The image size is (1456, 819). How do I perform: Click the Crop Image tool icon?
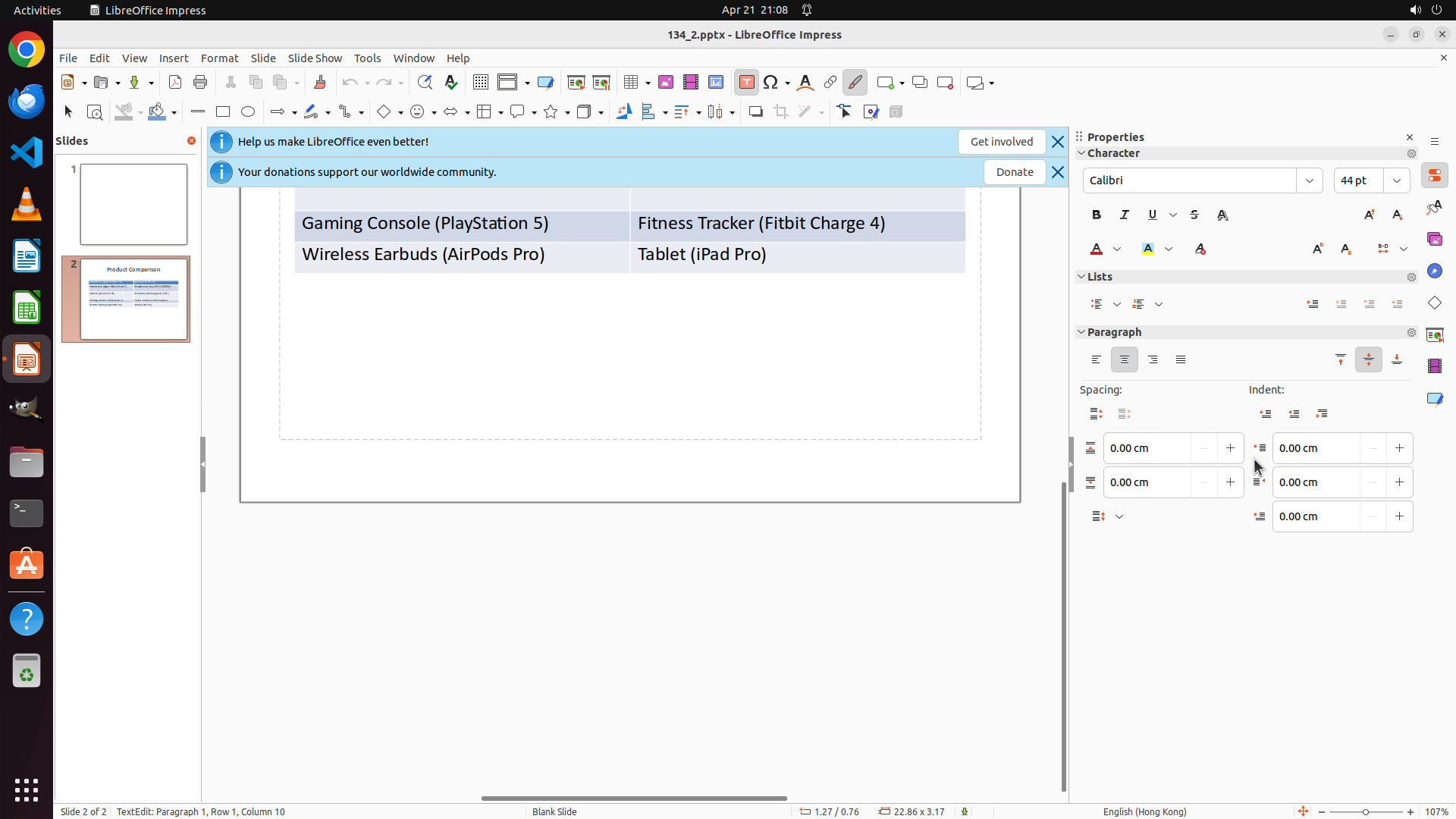point(780,112)
